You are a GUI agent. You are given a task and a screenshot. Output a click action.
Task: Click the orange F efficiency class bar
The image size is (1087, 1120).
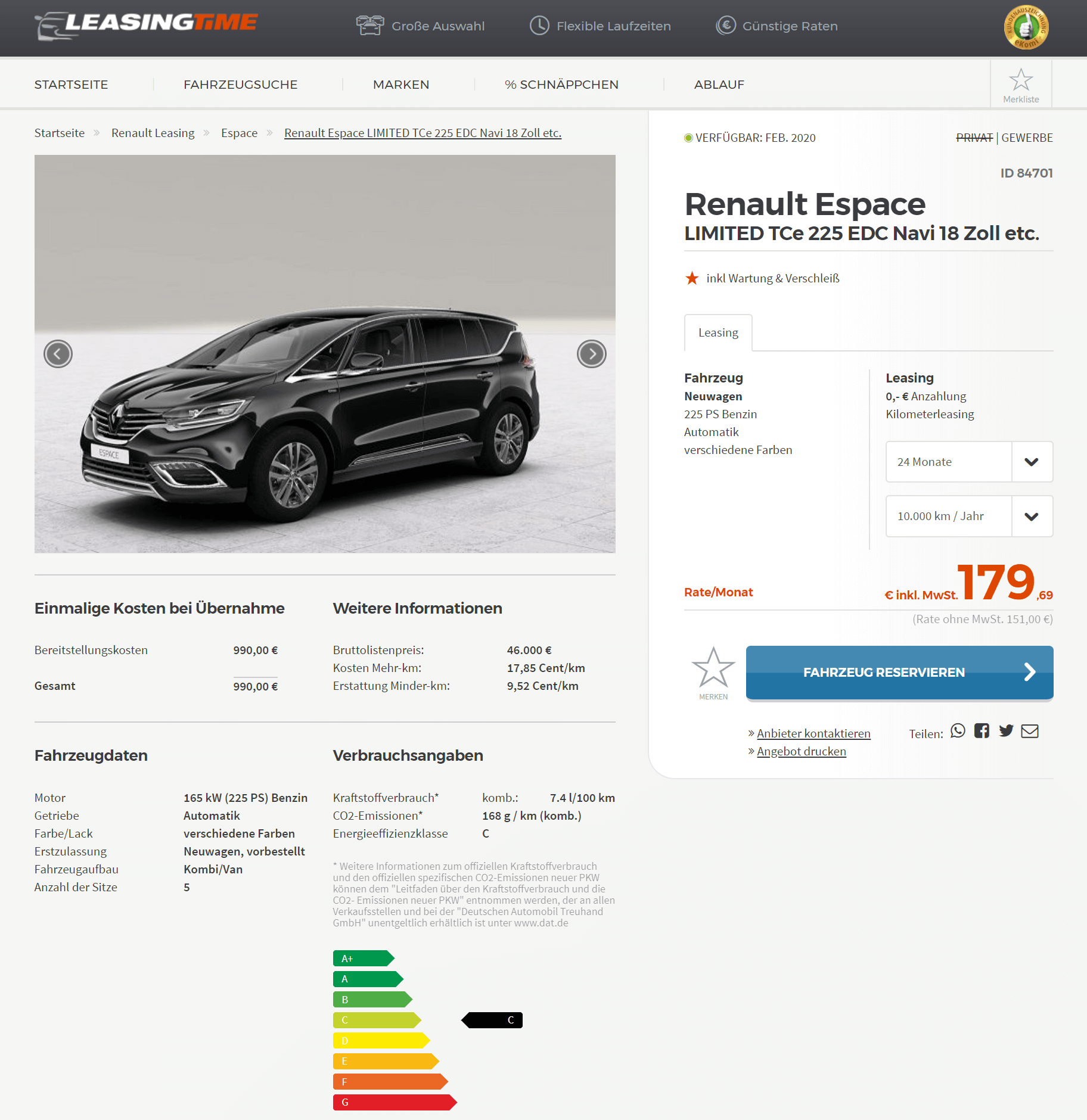(x=390, y=1082)
